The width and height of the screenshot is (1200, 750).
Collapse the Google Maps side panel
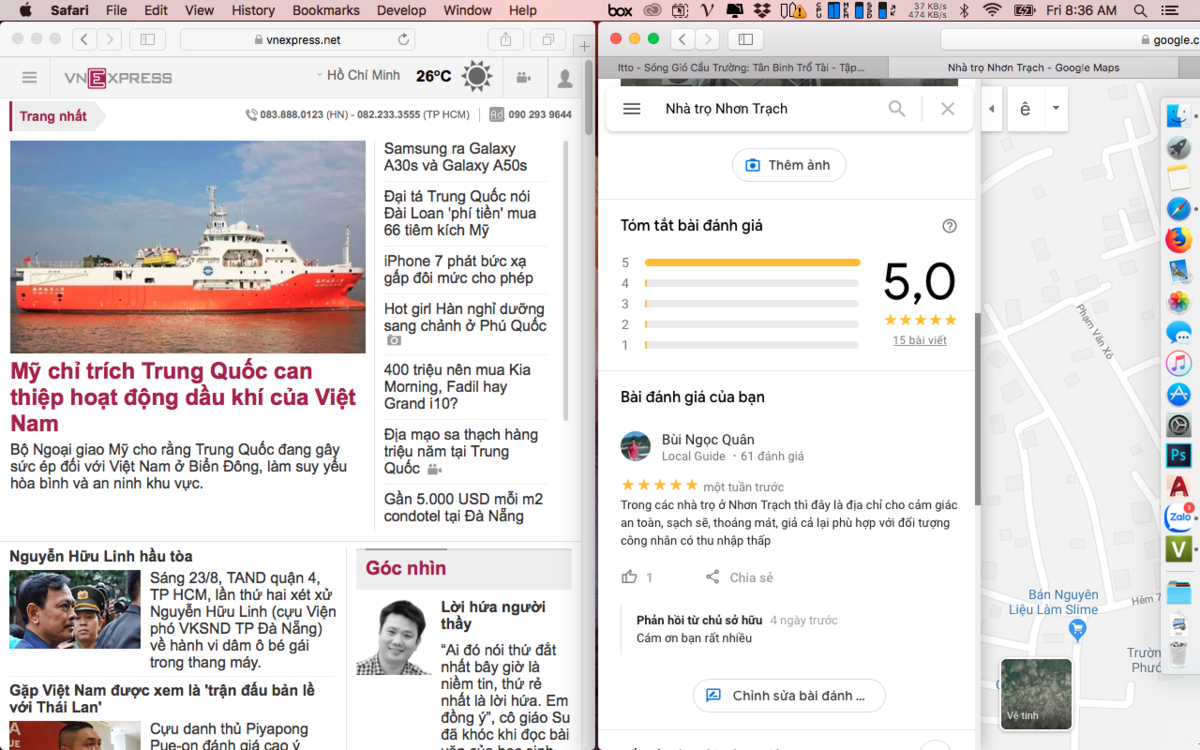[x=991, y=109]
